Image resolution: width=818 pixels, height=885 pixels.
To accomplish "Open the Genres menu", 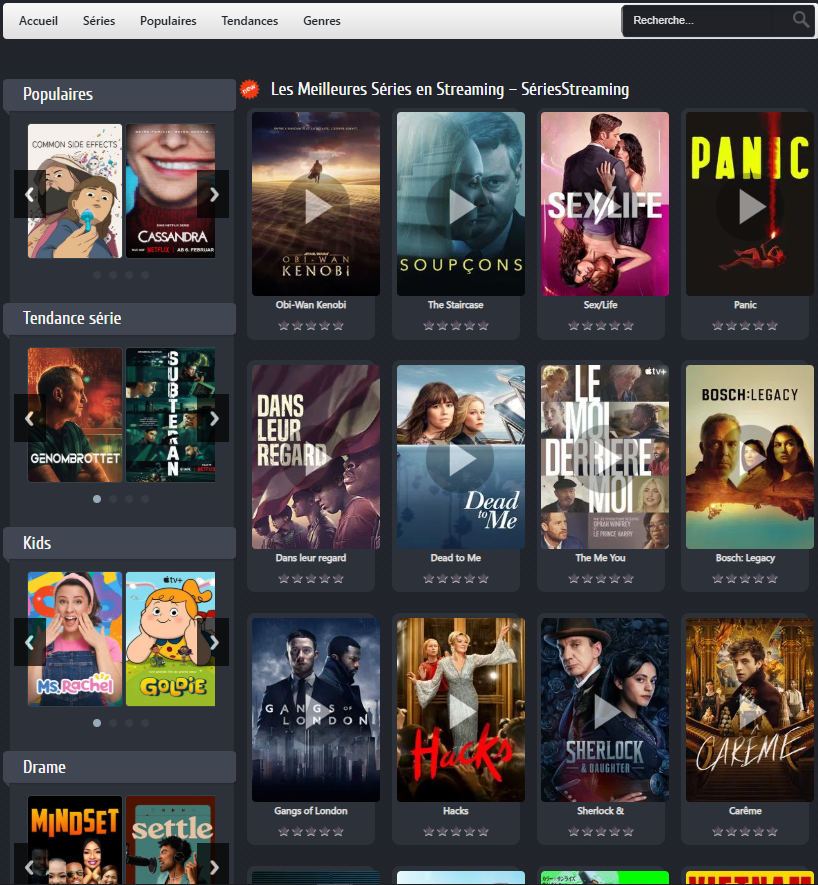I will point(322,21).
